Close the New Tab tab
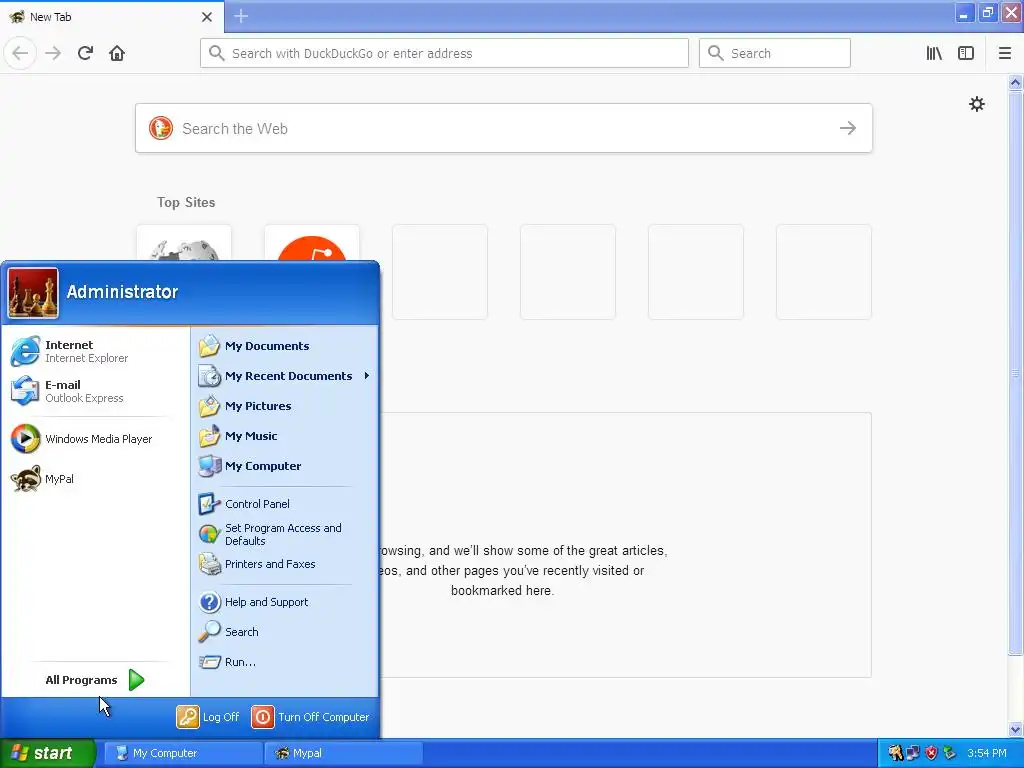Viewport: 1024px width, 768px height. (x=206, y=17)
